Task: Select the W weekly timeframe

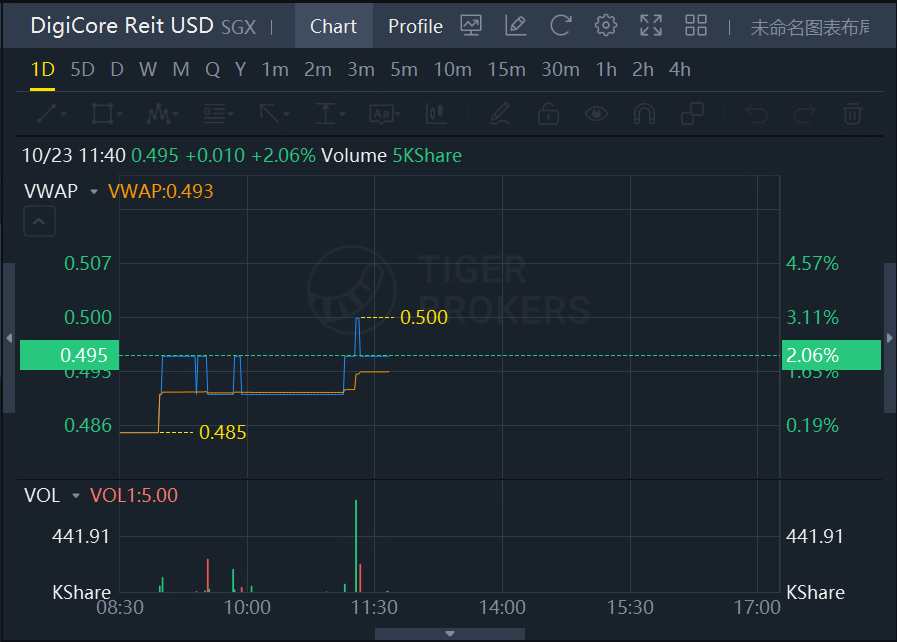Action: pyautogui.click(x=148, y=70)
